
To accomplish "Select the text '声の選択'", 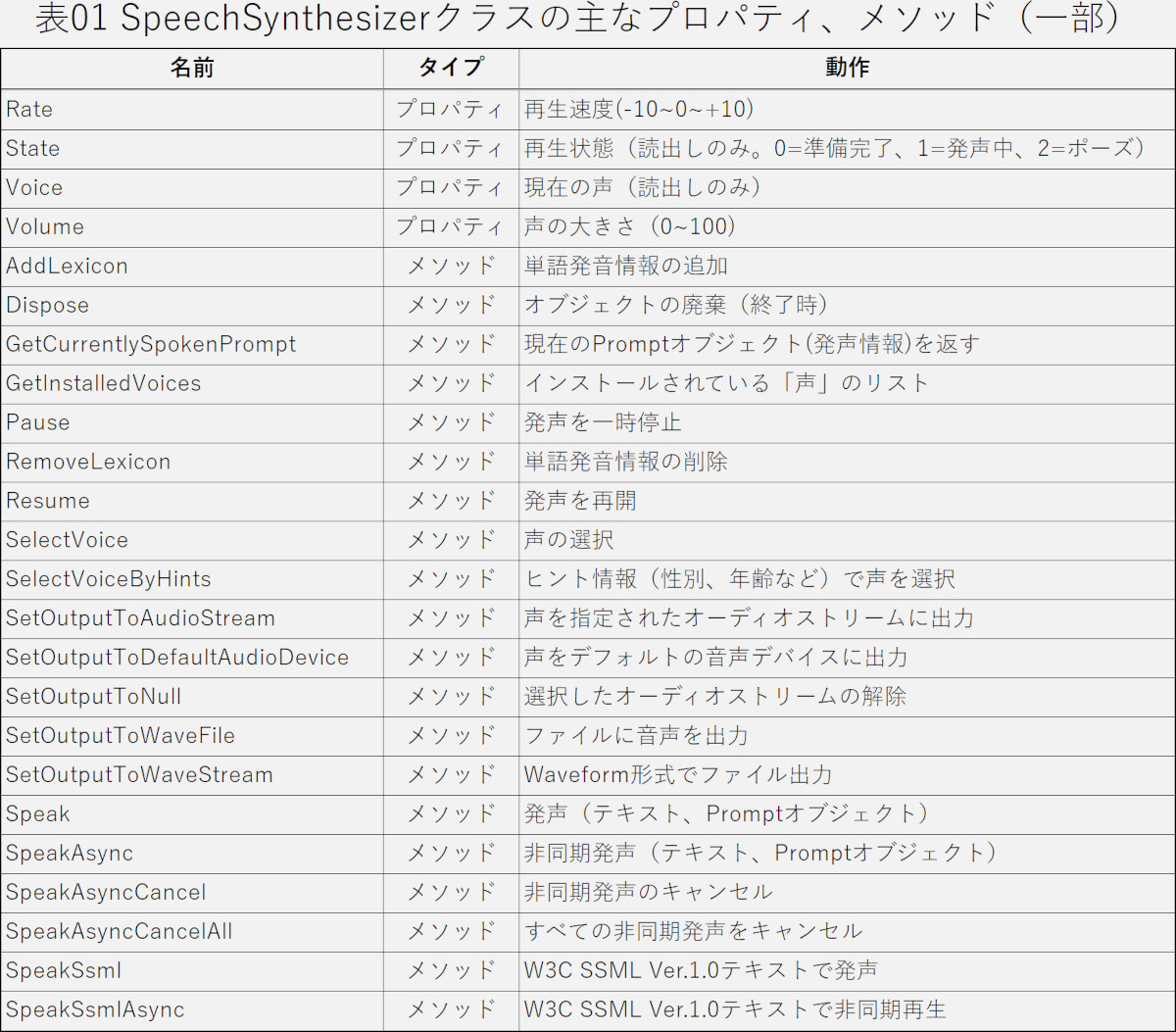I will (569, 540).
